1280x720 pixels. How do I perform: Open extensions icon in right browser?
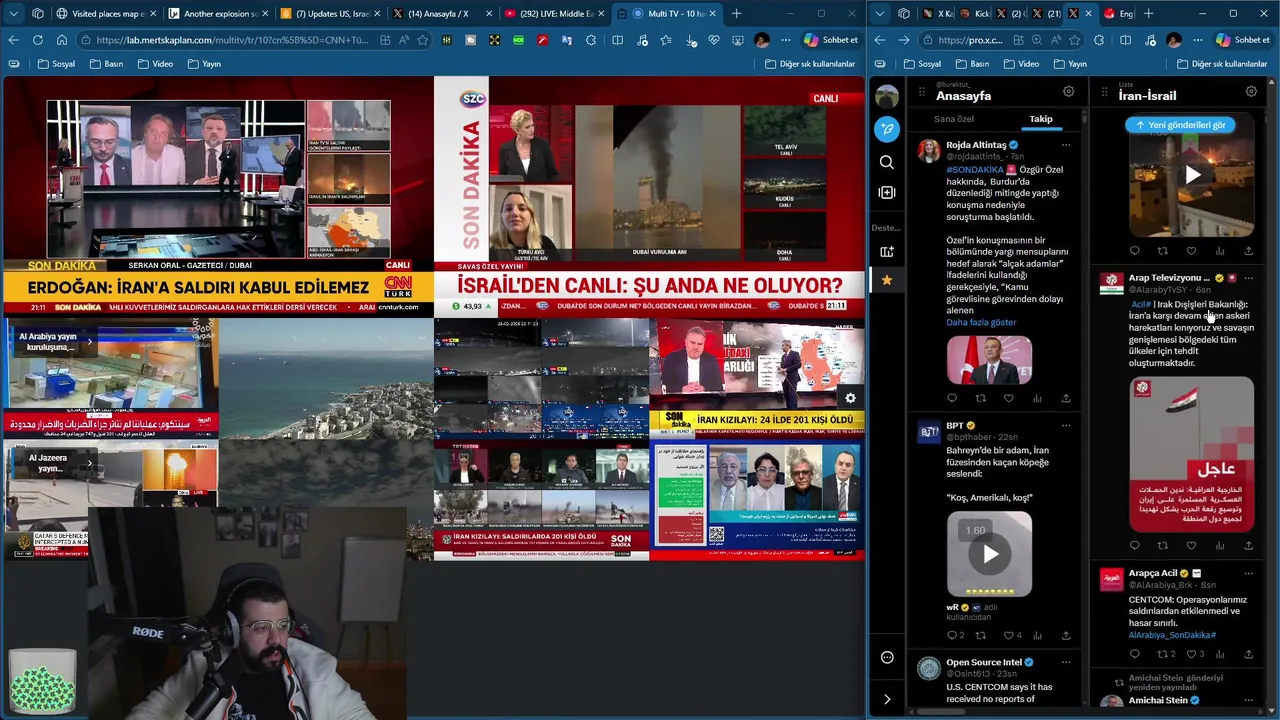pyautogui.click(x=1099, y=40)
